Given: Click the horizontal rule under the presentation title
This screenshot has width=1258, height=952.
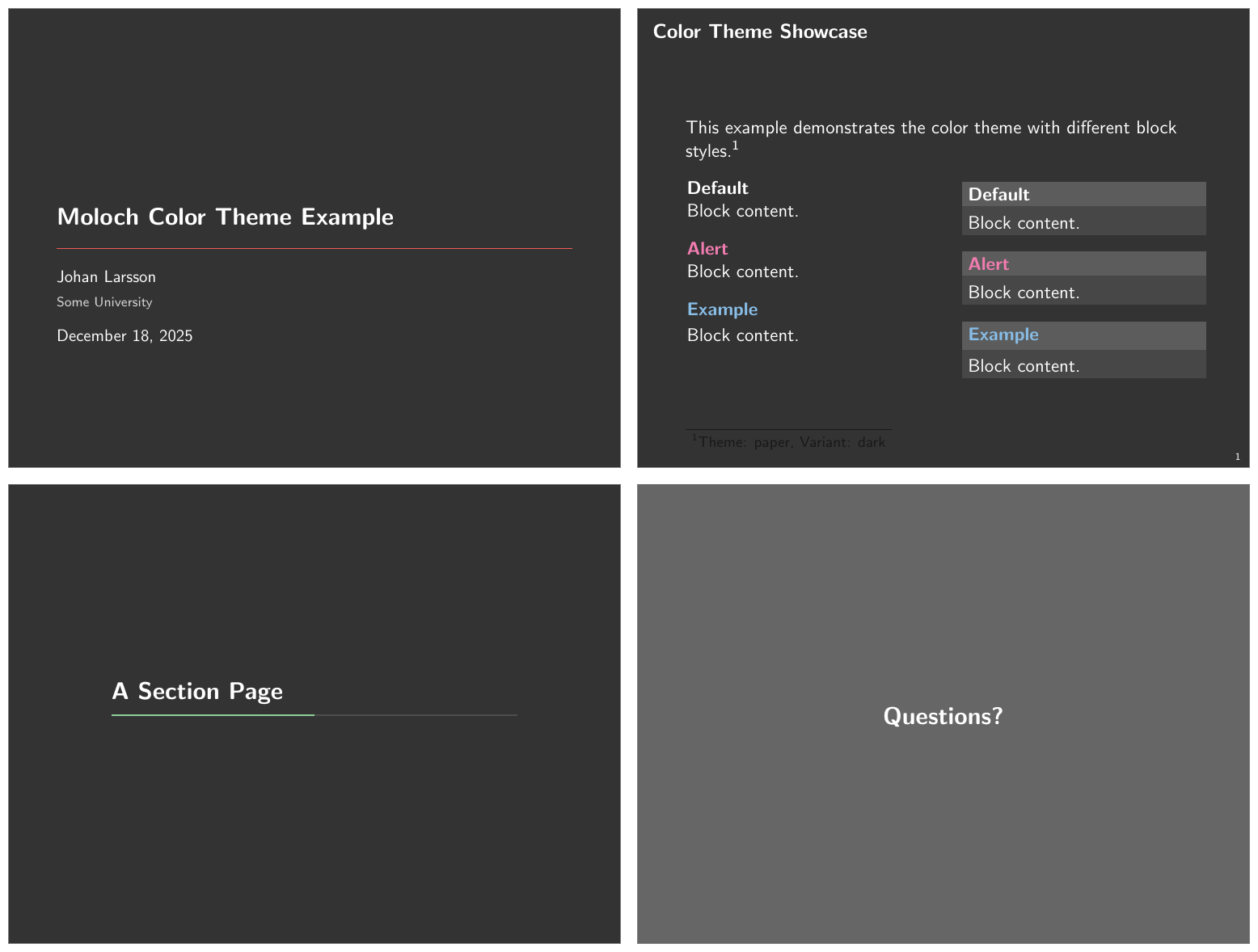Looking at the screenshot, I should pyautogui.click(x=314, y=248).
